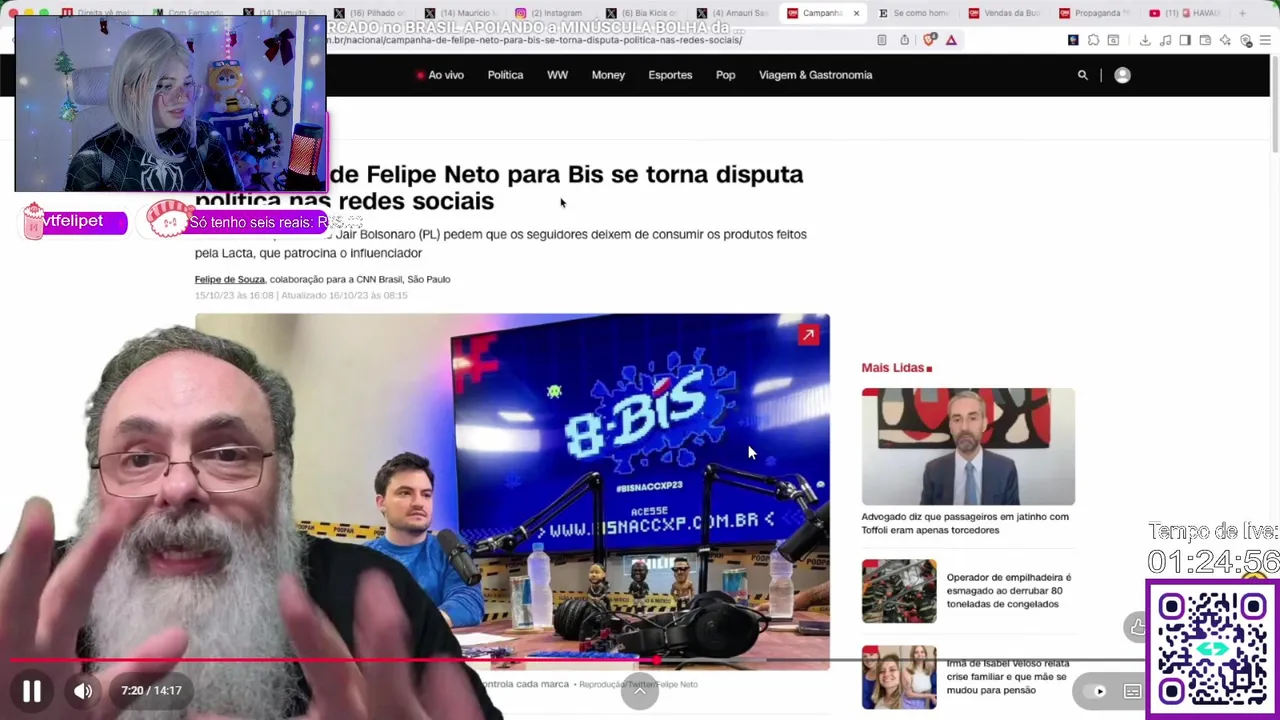This screenshot has width=1280, height=720.
Task: Click the page's vertical scrollbar at right
Action: pyautogui.click(x=1274, y=105)
